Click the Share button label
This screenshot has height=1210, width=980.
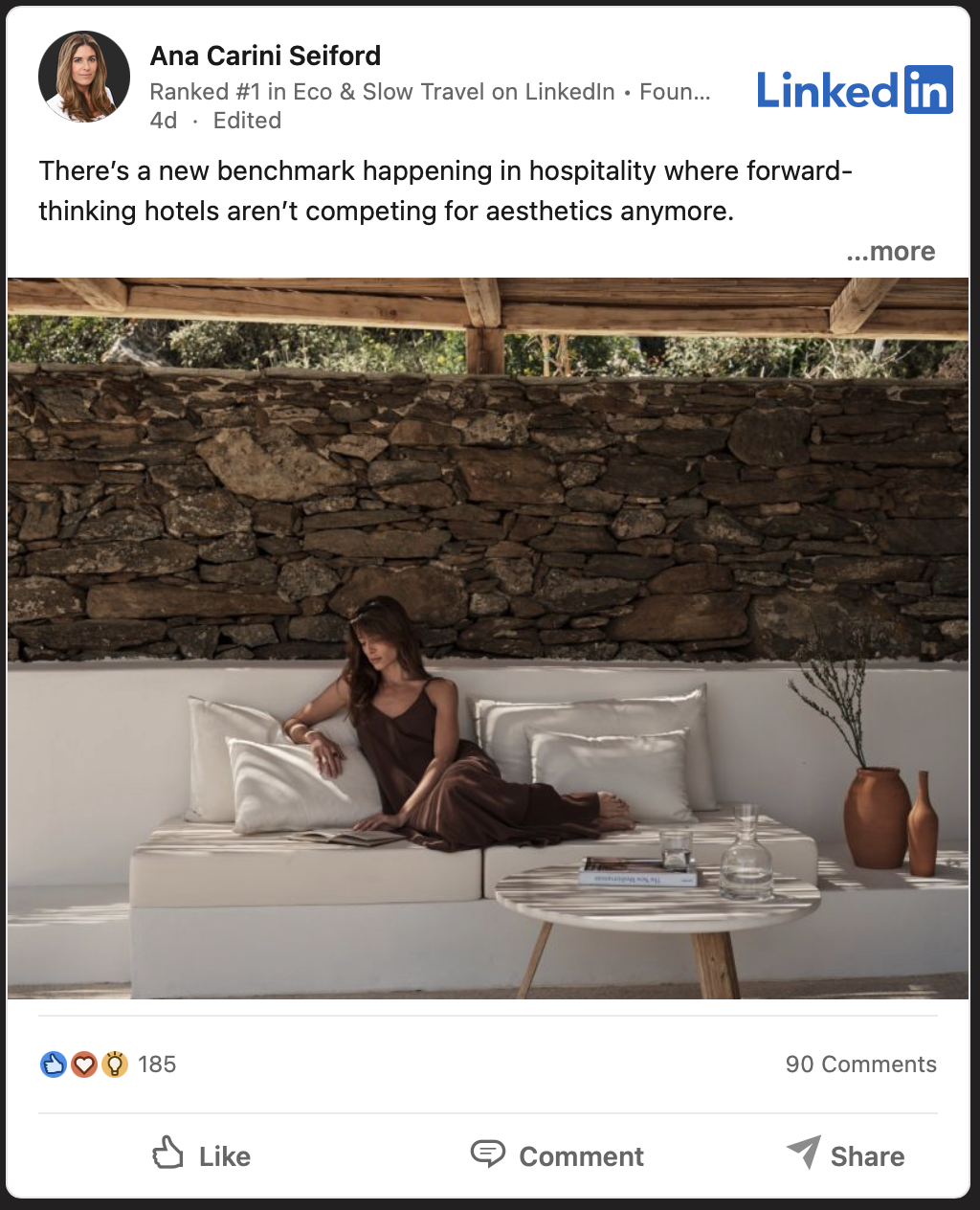click(867, 1156)
